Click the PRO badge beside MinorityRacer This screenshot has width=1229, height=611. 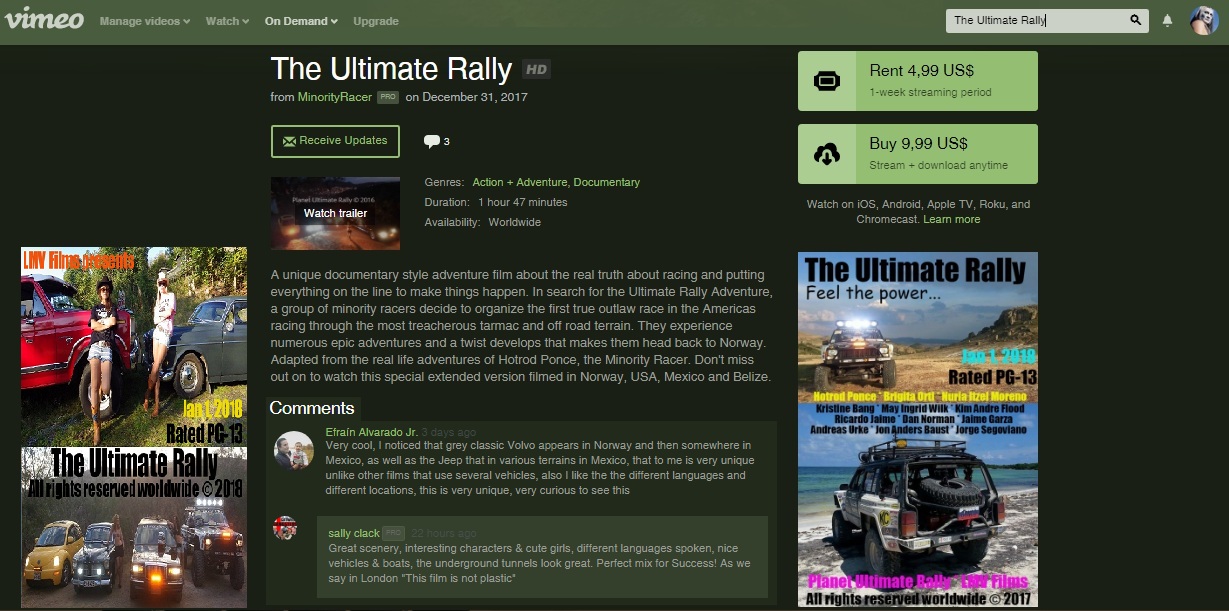pos(388,98)
